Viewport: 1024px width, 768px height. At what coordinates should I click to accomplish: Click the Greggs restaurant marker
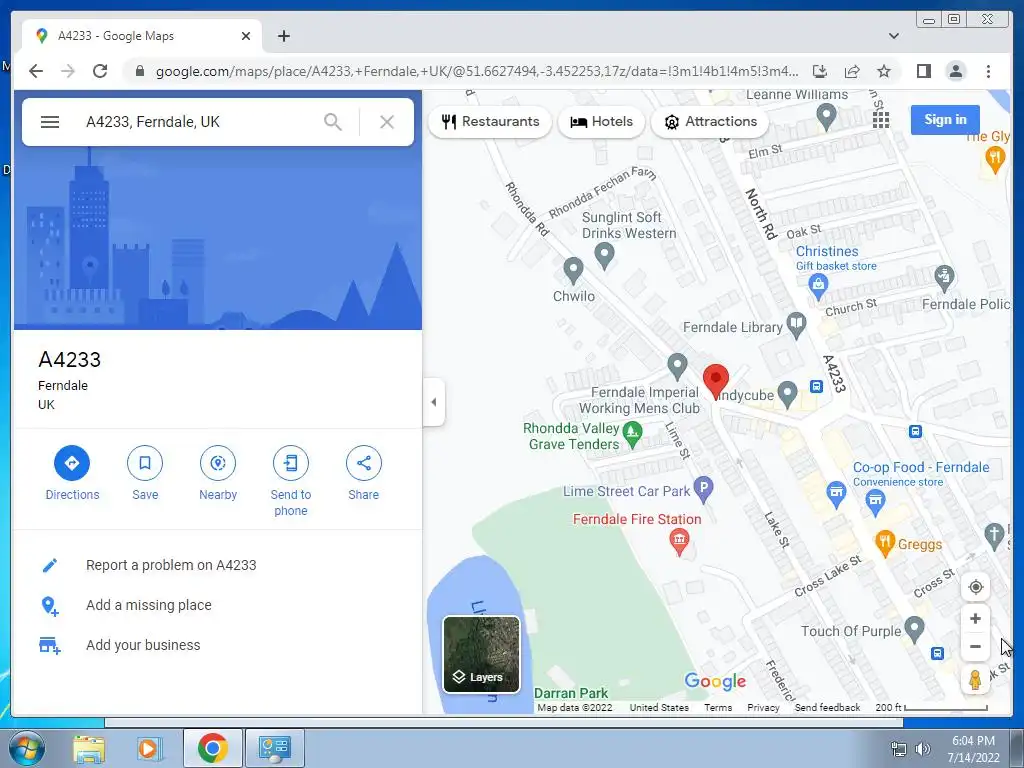pyautogui.click(x=885, y=542)
